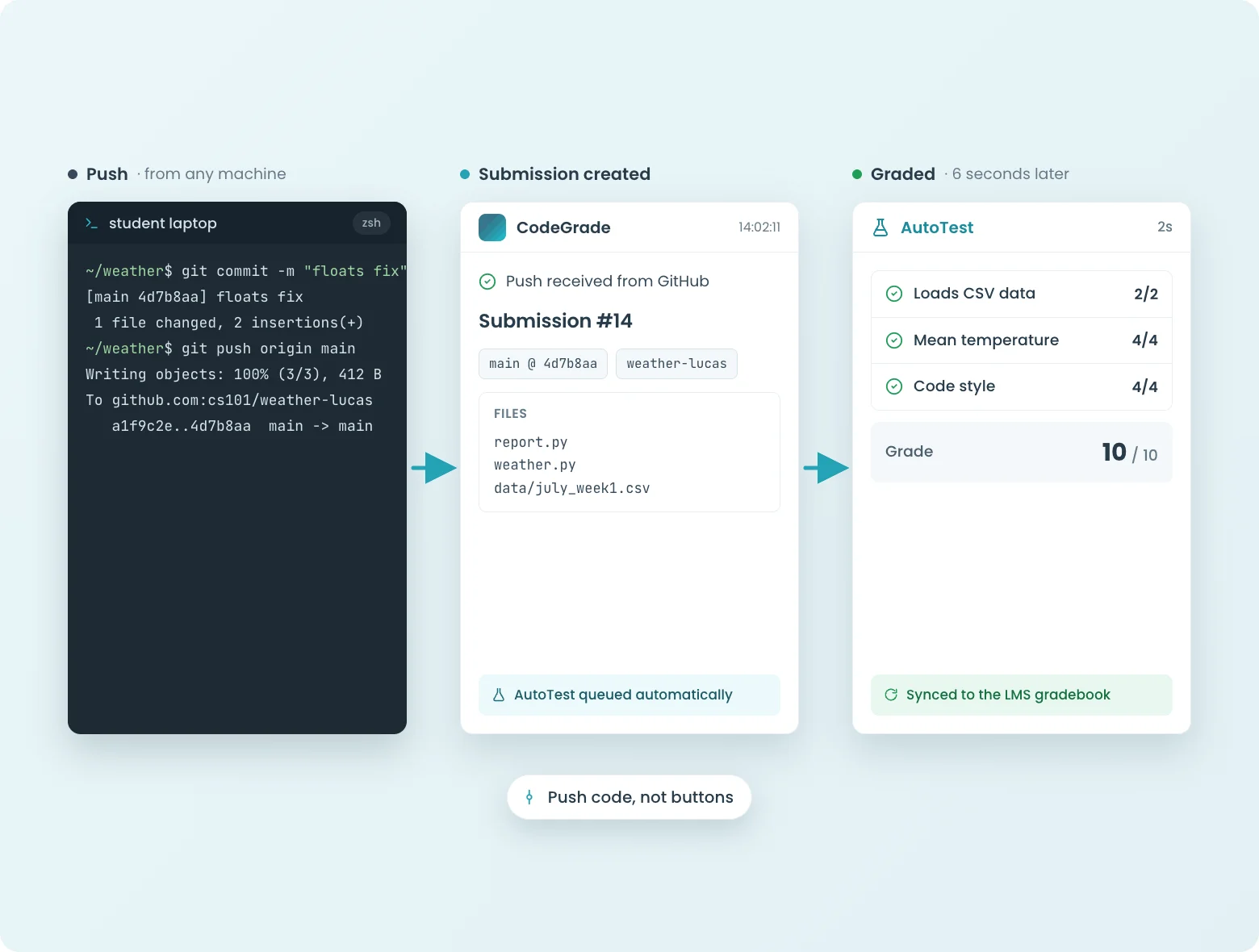
Task: Click the Push code, not buttons pill
Action: pyautogui.click(x=629, y=797)
